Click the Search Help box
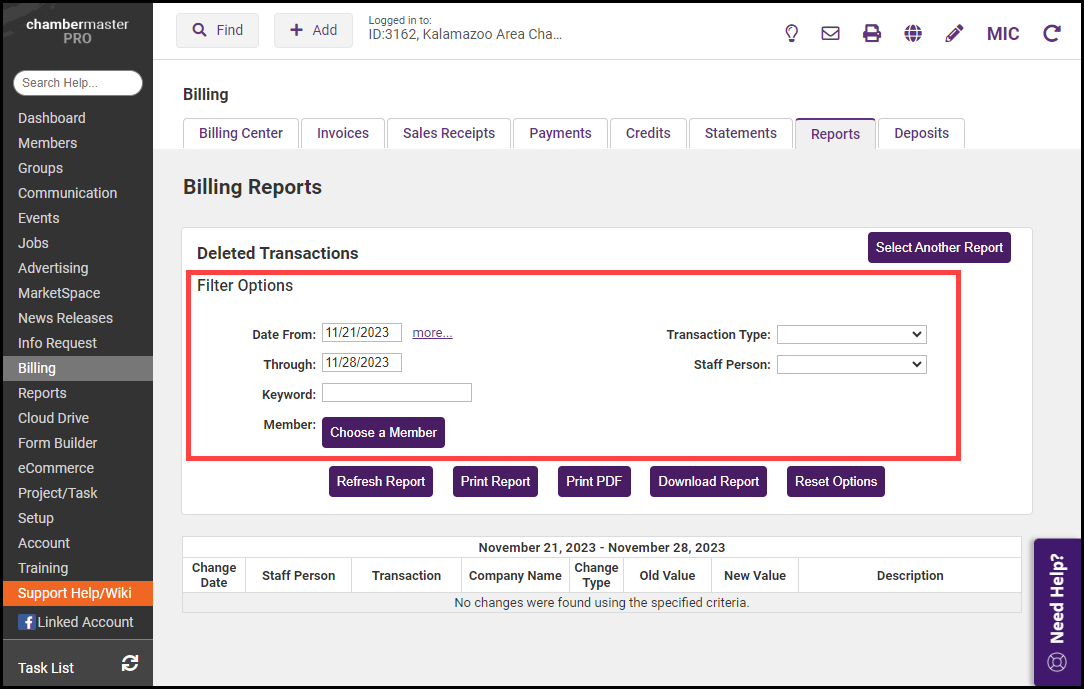 pyautogui.click(x=78, y=83)
